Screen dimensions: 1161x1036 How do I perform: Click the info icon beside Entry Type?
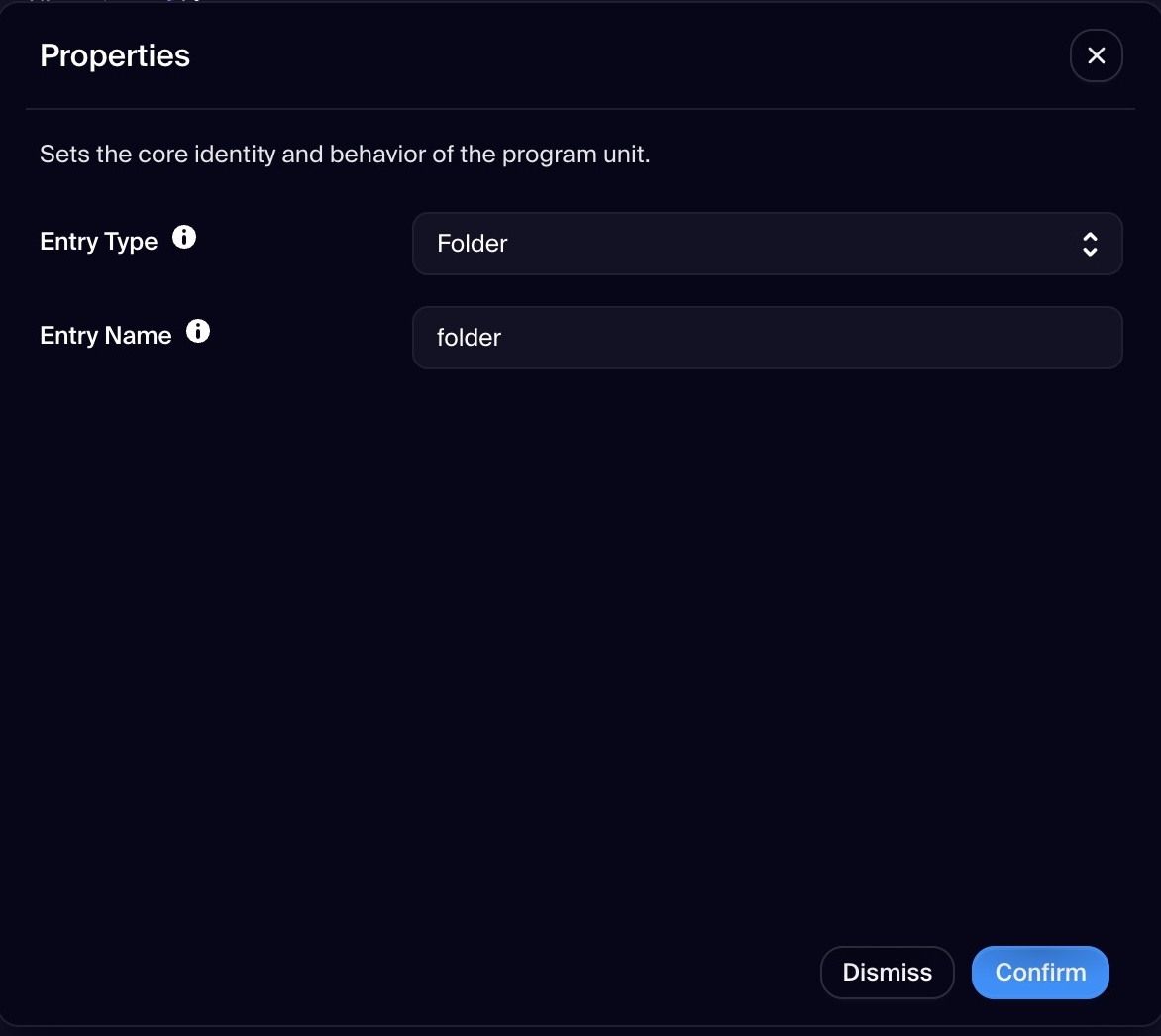(184, 238)
